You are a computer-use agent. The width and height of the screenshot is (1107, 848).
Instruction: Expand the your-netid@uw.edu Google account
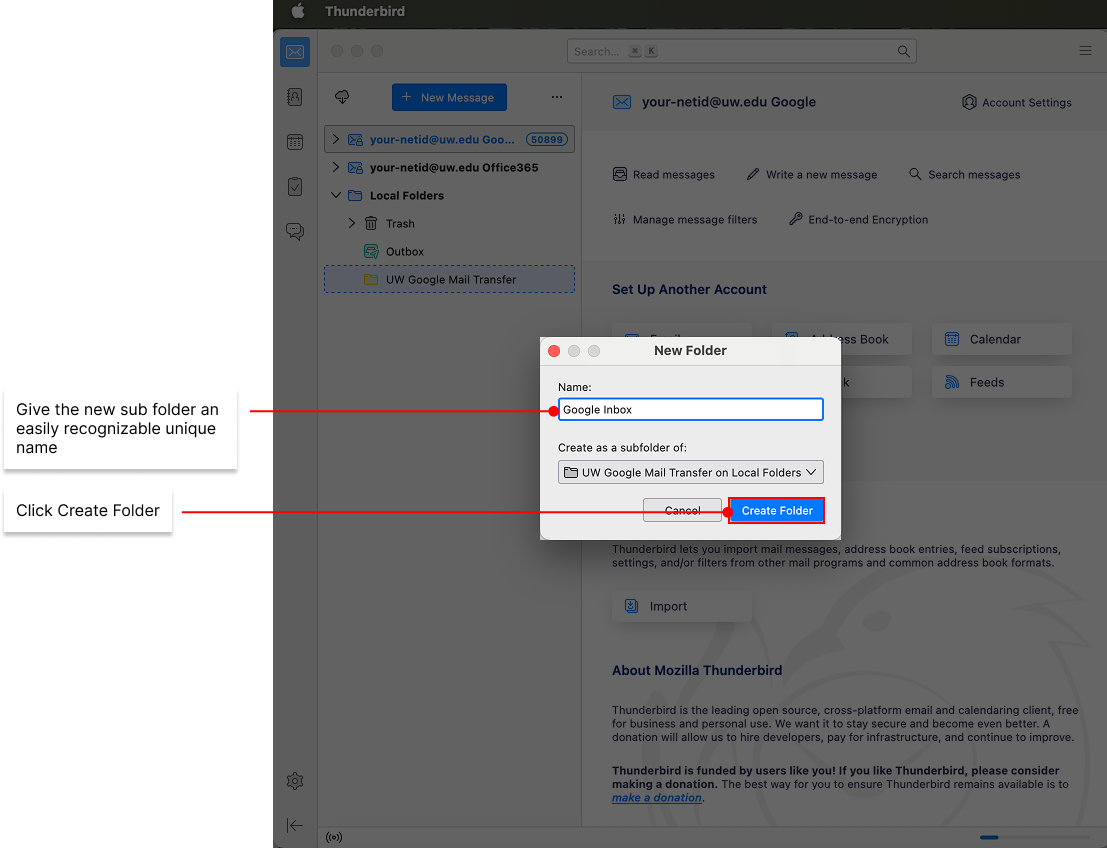pos(336,140)
